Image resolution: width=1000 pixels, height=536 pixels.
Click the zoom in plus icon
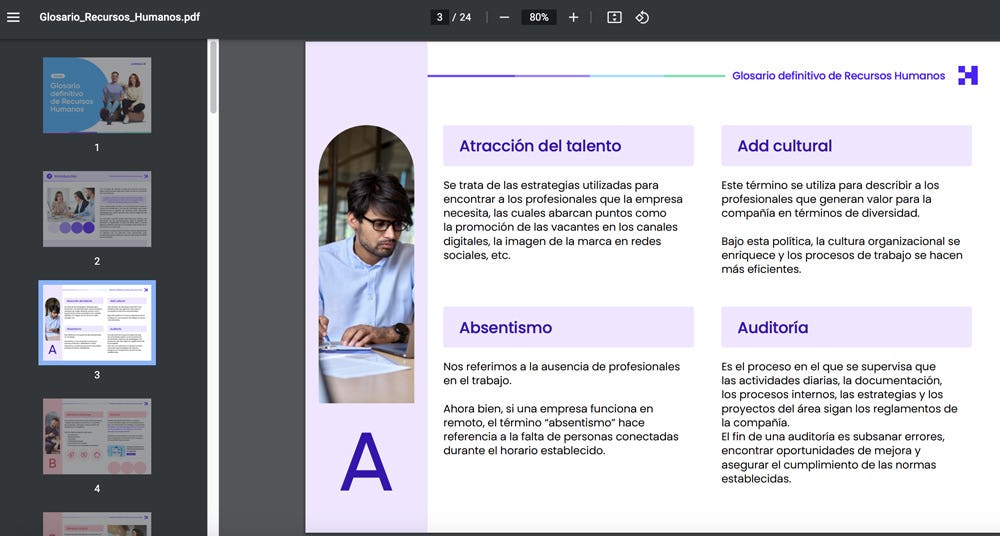point(573,17)
